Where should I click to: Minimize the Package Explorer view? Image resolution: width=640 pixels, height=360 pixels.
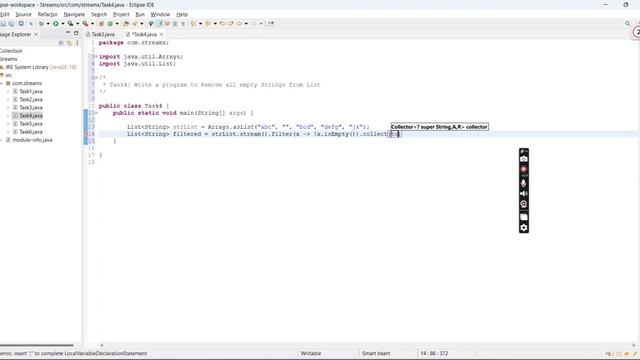coord(68,33)
